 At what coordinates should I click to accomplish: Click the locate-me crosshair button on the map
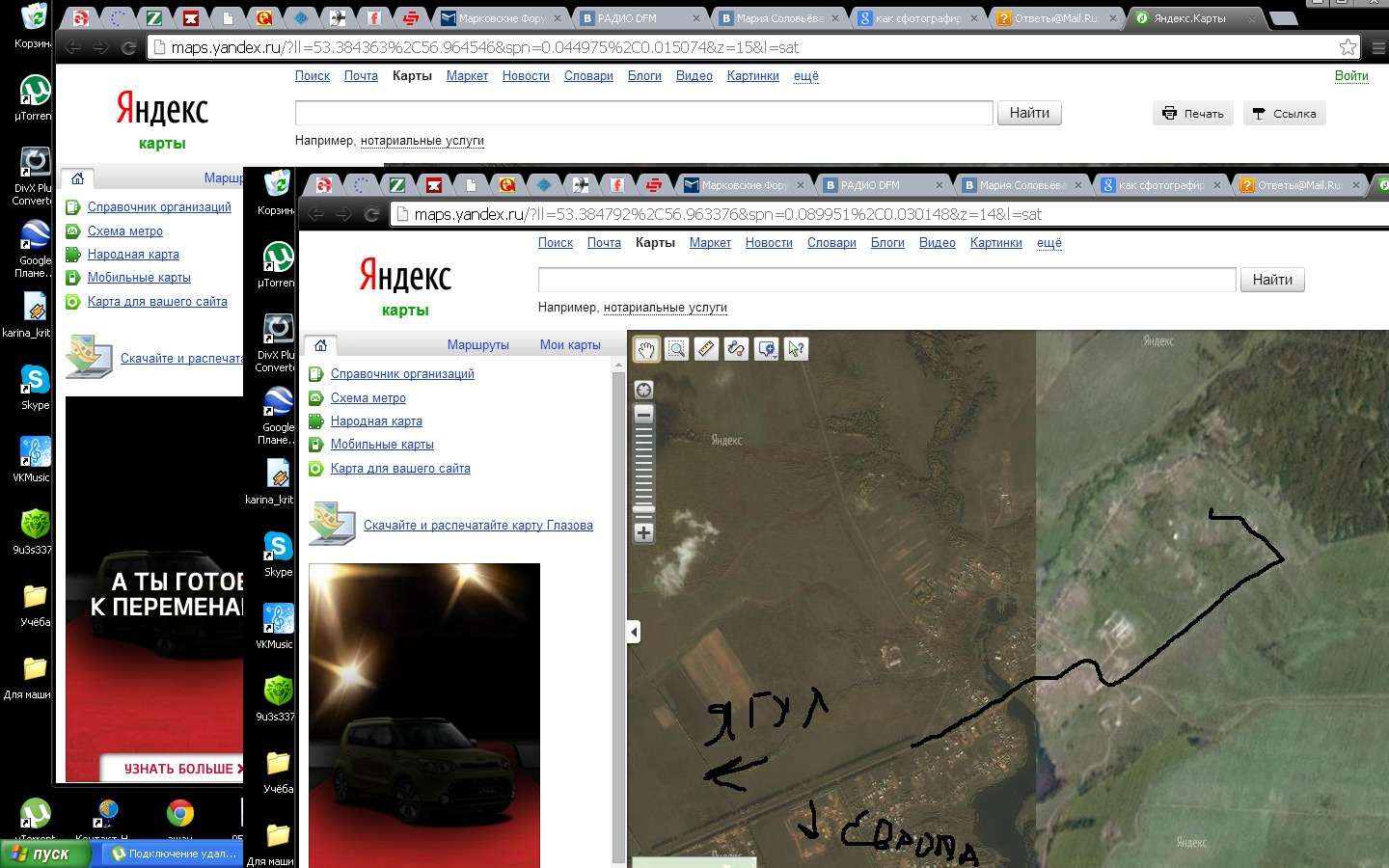point(644,390)
